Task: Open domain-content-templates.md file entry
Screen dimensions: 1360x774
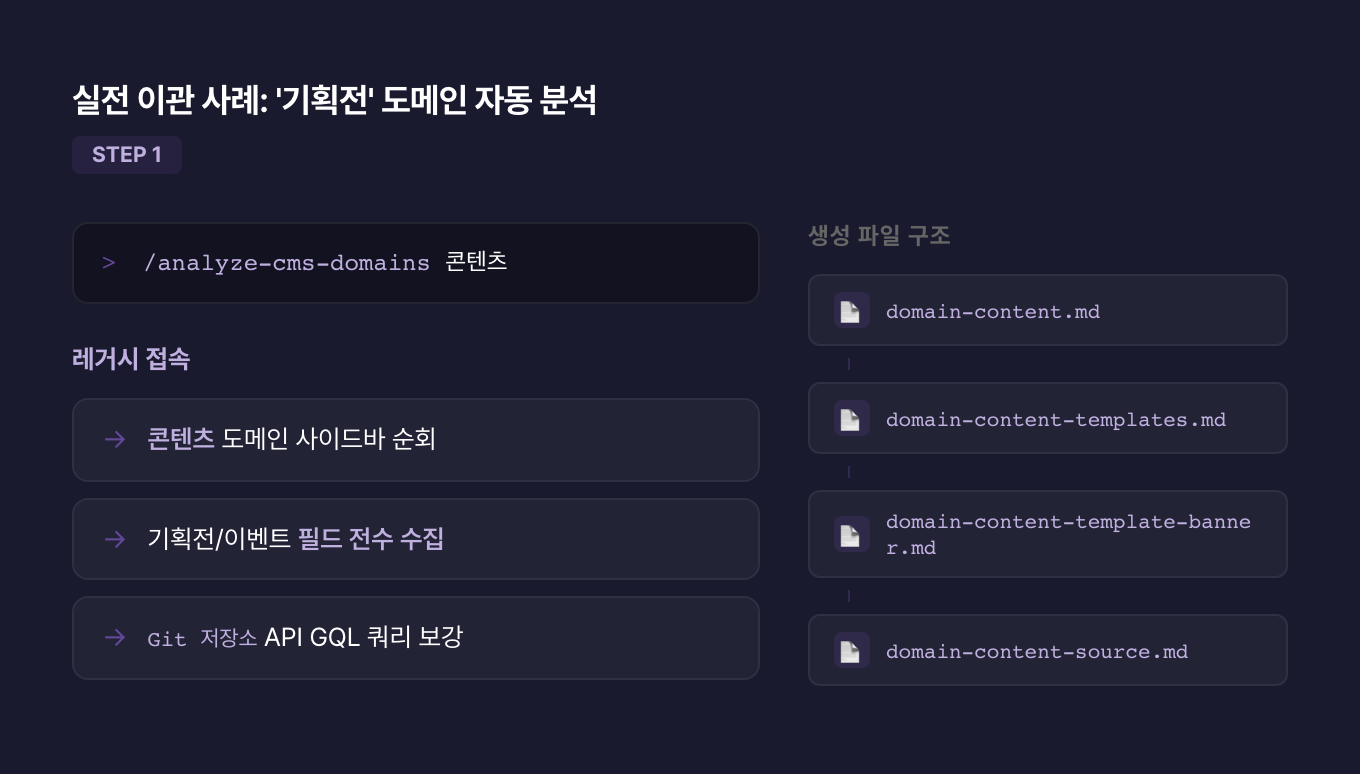Action: click(x=1056, y=419)
